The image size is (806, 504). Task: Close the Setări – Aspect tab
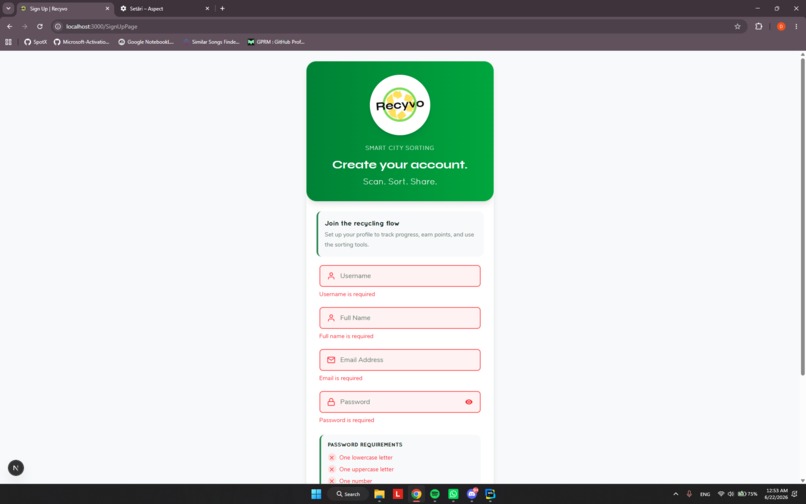207,9
